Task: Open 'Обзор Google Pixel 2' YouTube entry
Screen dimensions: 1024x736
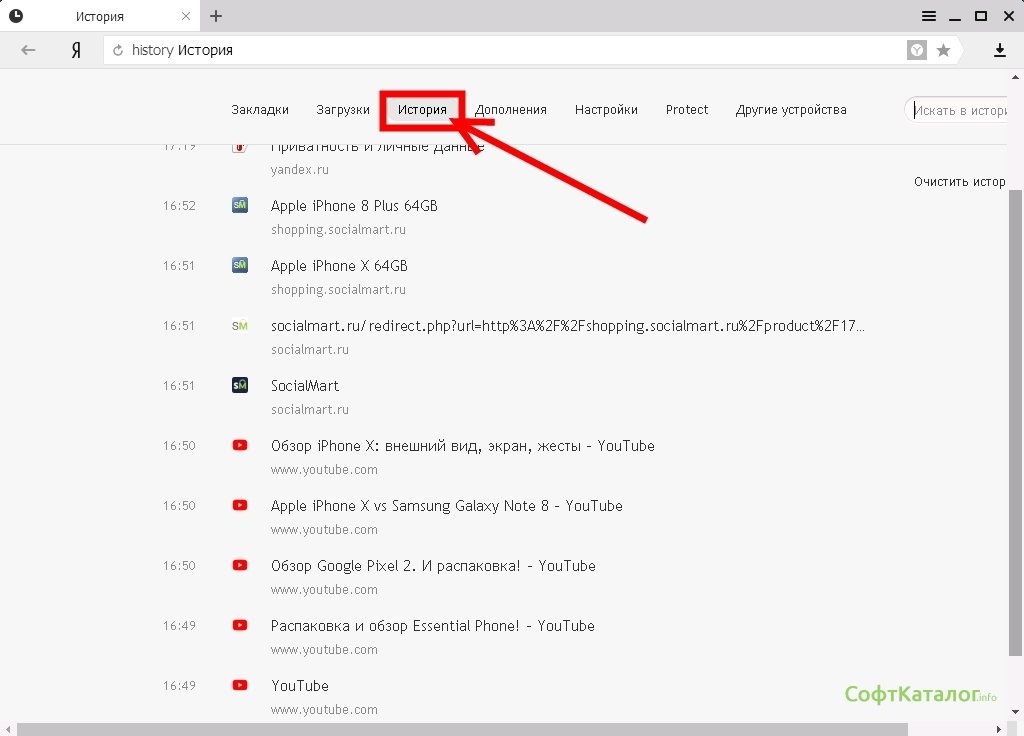Action: tap(432, 566)
